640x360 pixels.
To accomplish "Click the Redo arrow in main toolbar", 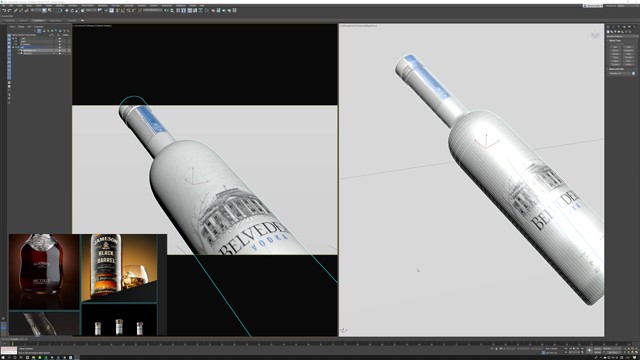I will [x=9, y=10].
